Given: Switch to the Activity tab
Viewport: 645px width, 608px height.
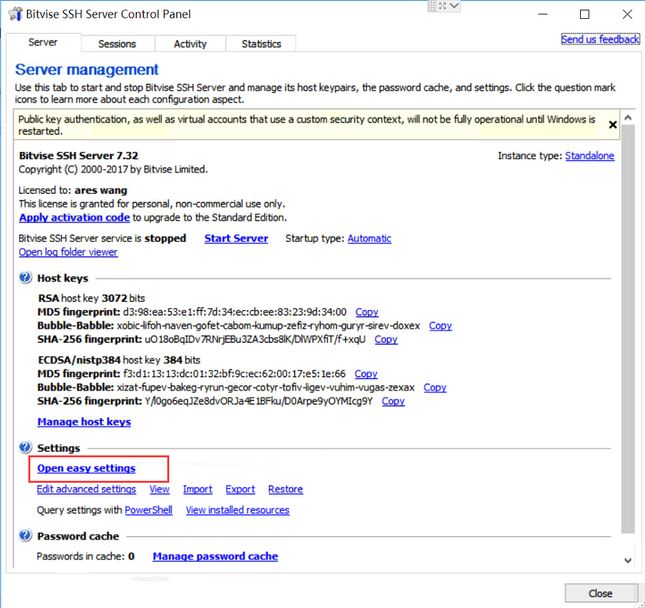Looking at the screenshot, I should point(190,44).
